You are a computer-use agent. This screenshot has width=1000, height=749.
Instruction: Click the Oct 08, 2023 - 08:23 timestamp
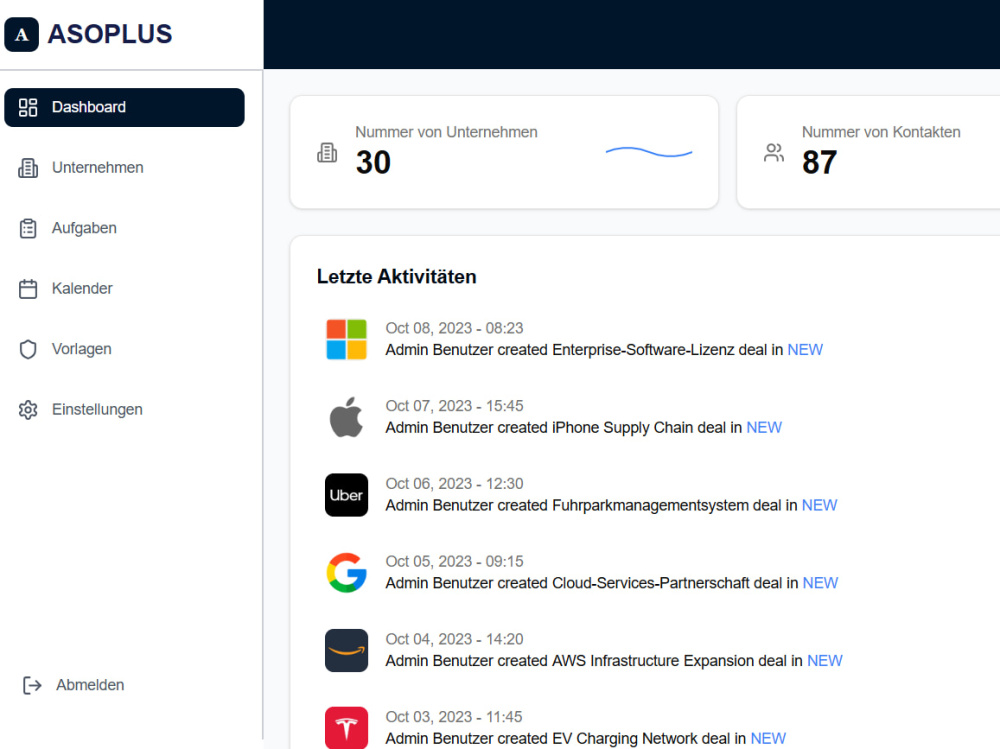(x=454, y=328)
